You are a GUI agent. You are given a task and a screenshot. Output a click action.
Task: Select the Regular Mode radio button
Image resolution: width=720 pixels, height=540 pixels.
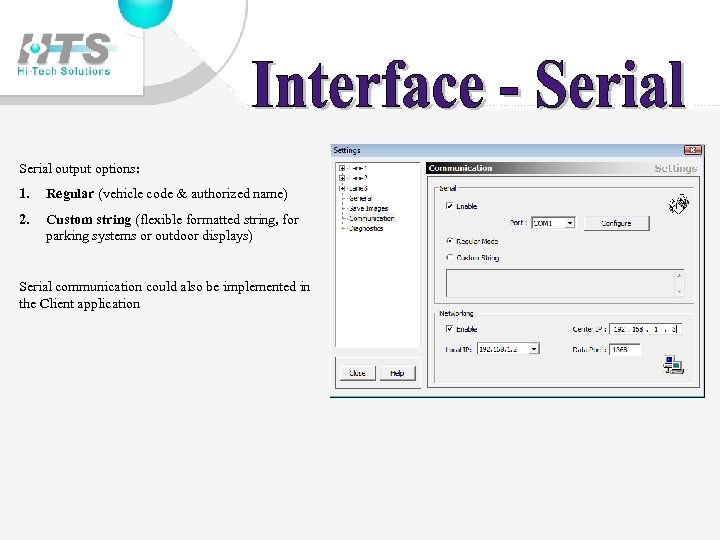coord(450,241)
